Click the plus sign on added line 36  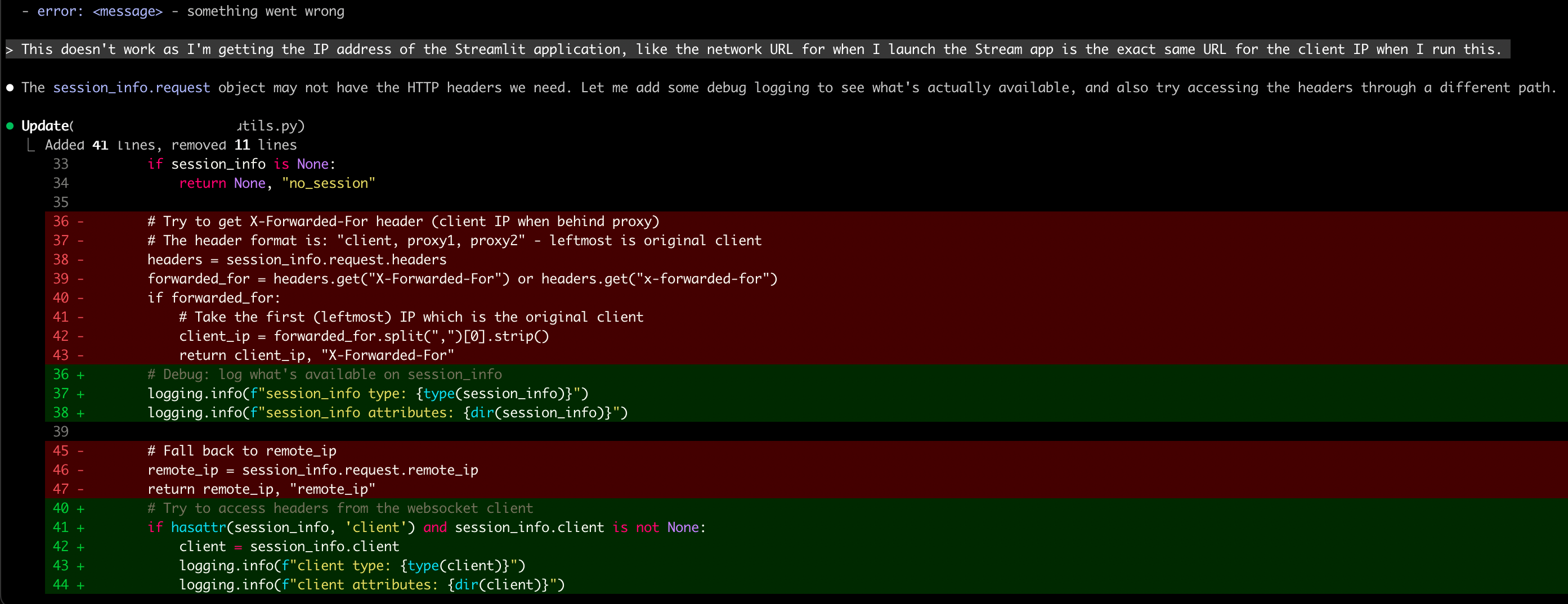tap(80, 375)
